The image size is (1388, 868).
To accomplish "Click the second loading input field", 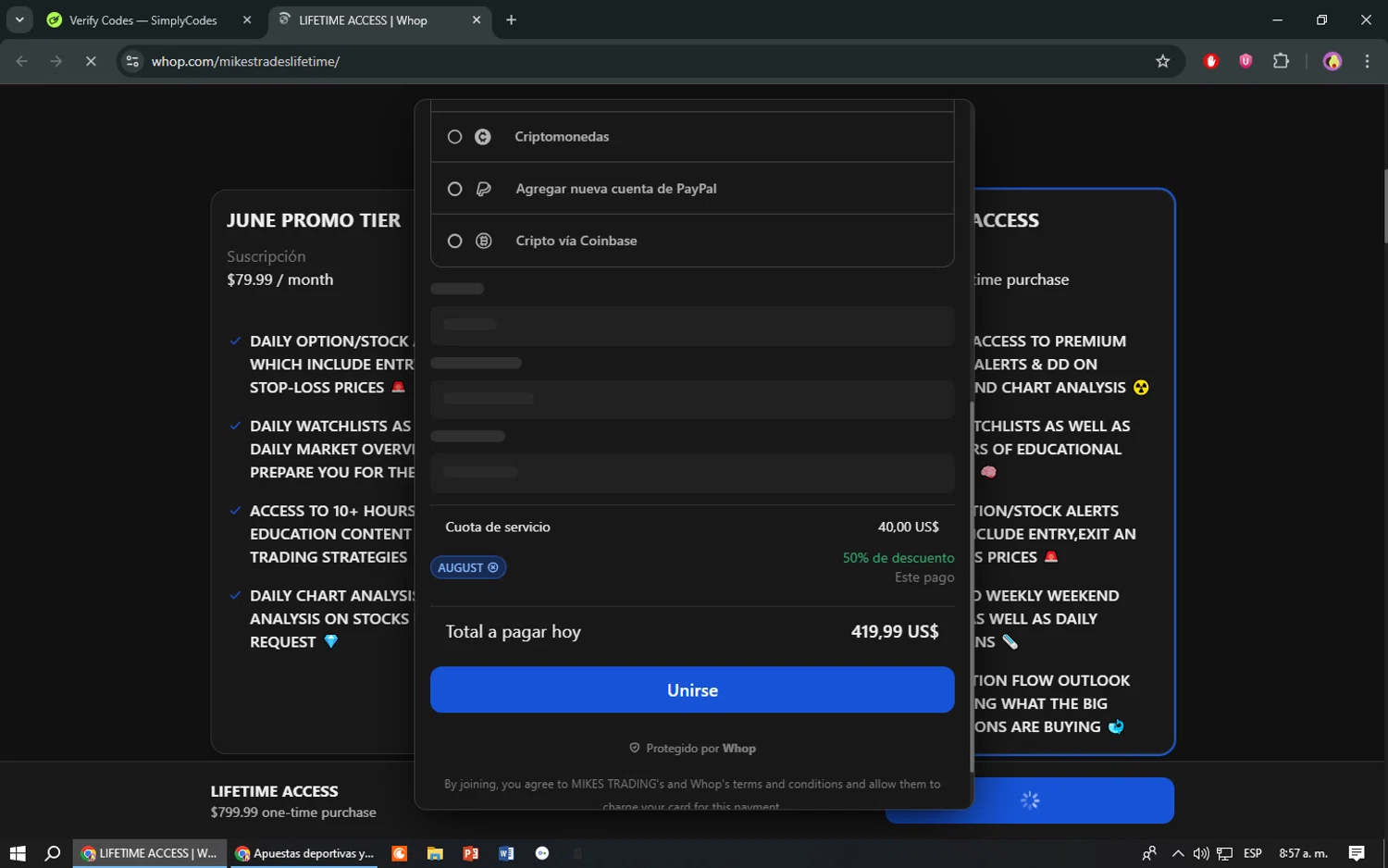I will coord(692,399).
